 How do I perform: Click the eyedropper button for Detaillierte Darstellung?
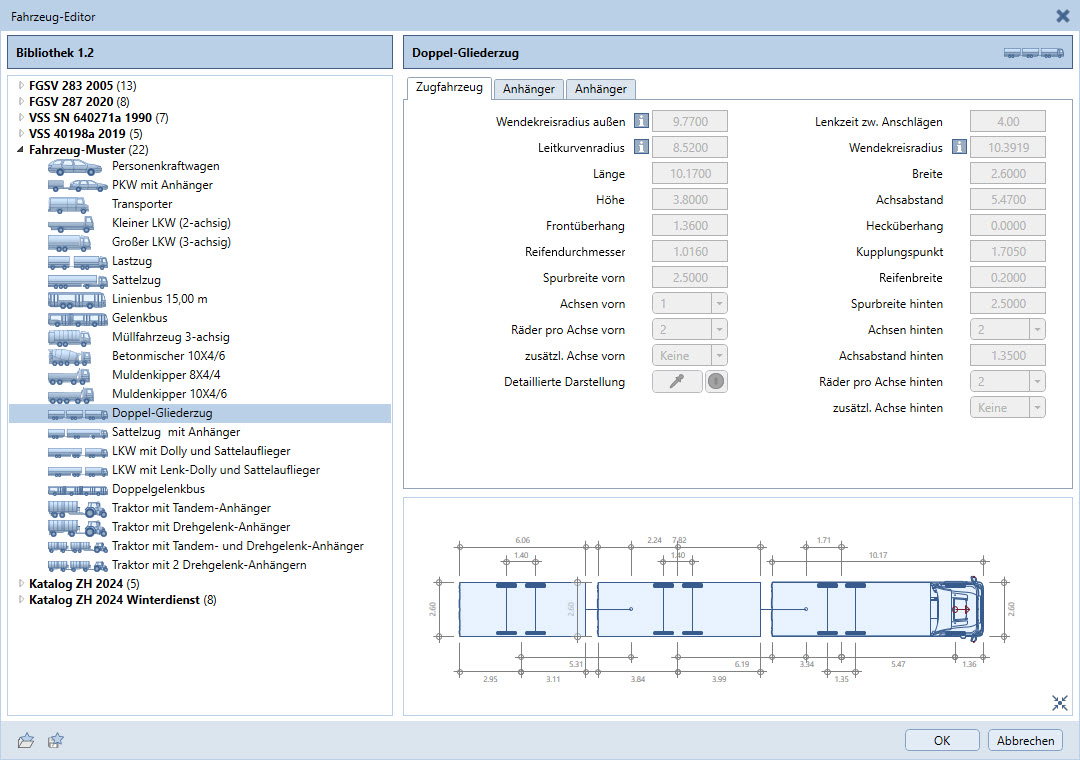pos(677,381)
